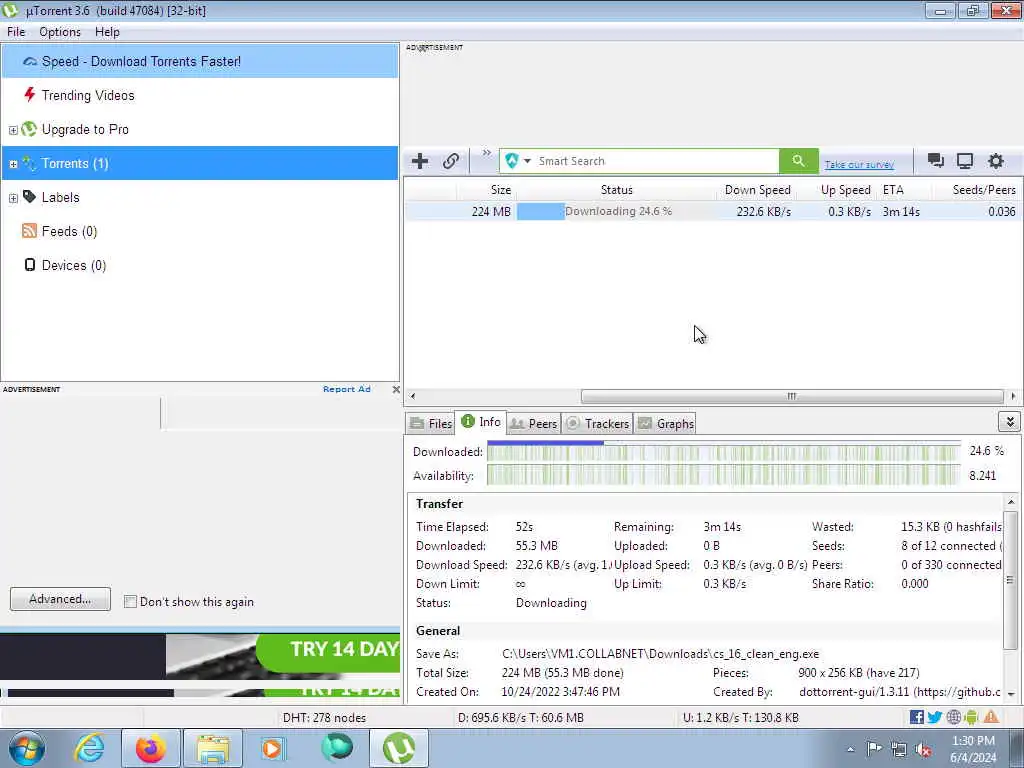Click 'DHT: 278 nodes' in status bar

(x=324, y=718)
